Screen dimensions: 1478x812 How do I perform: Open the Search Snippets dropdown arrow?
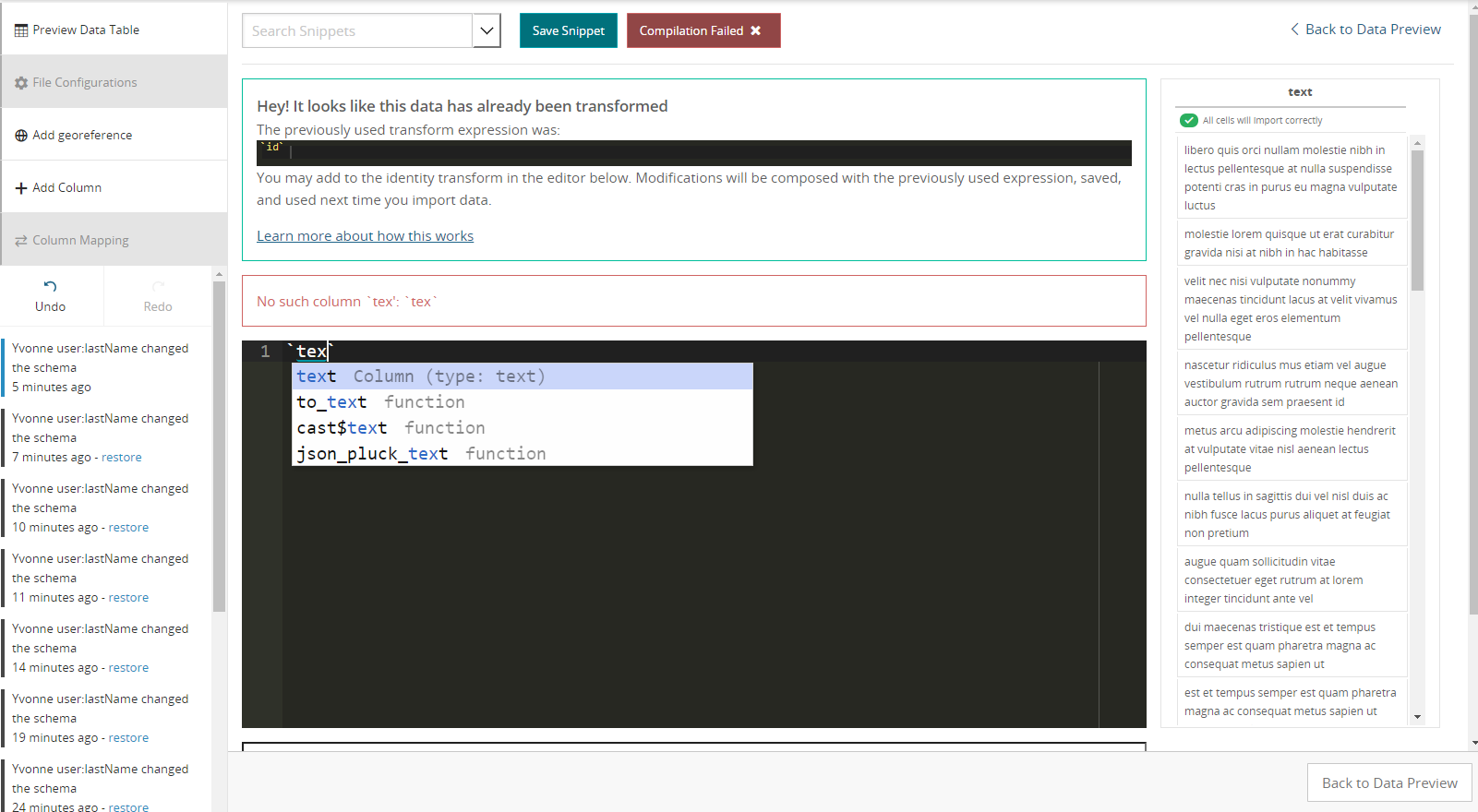point(487,30)
